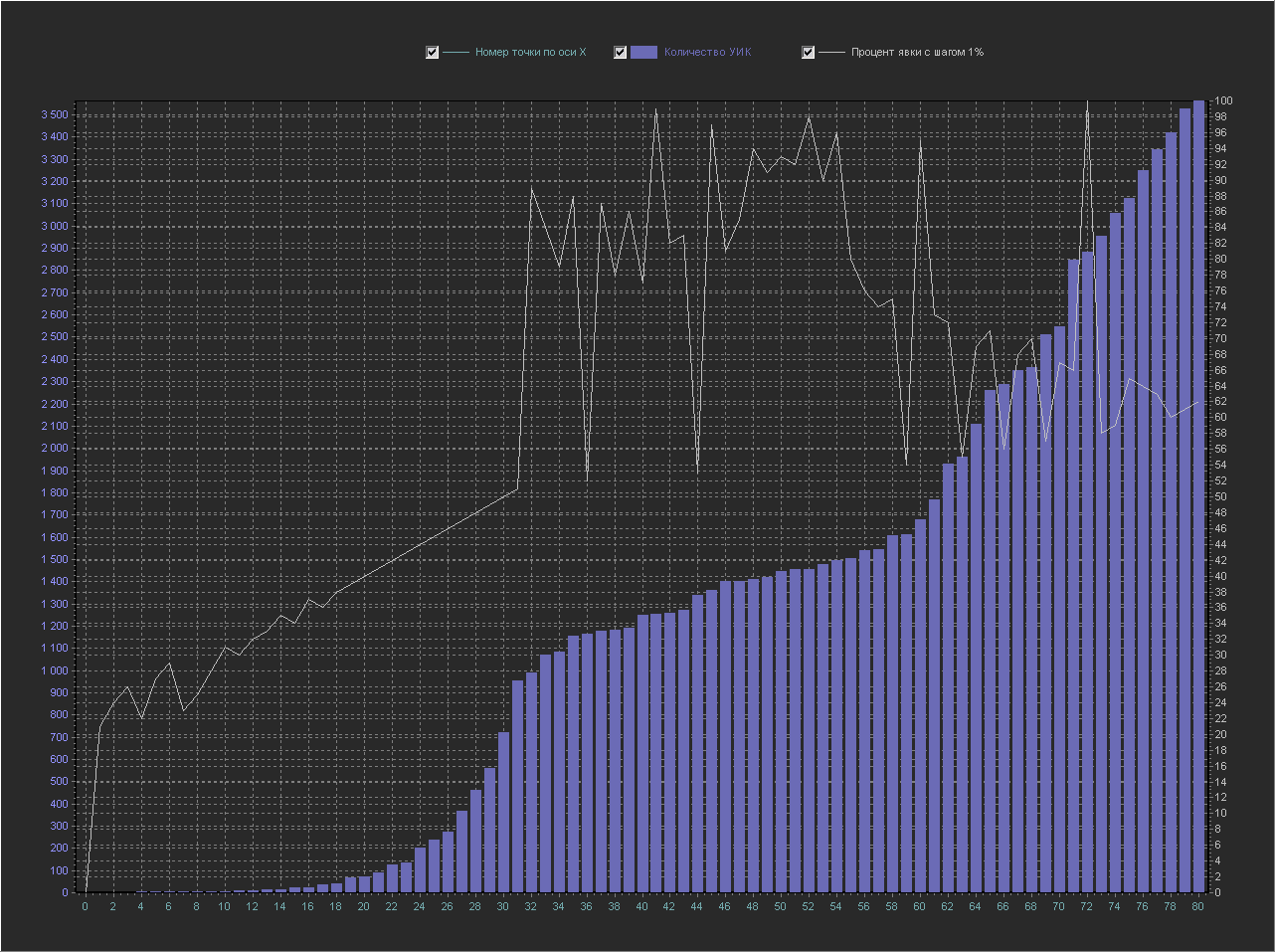Click the purple bar above x-axis point 32

click(x=531, y=783)
